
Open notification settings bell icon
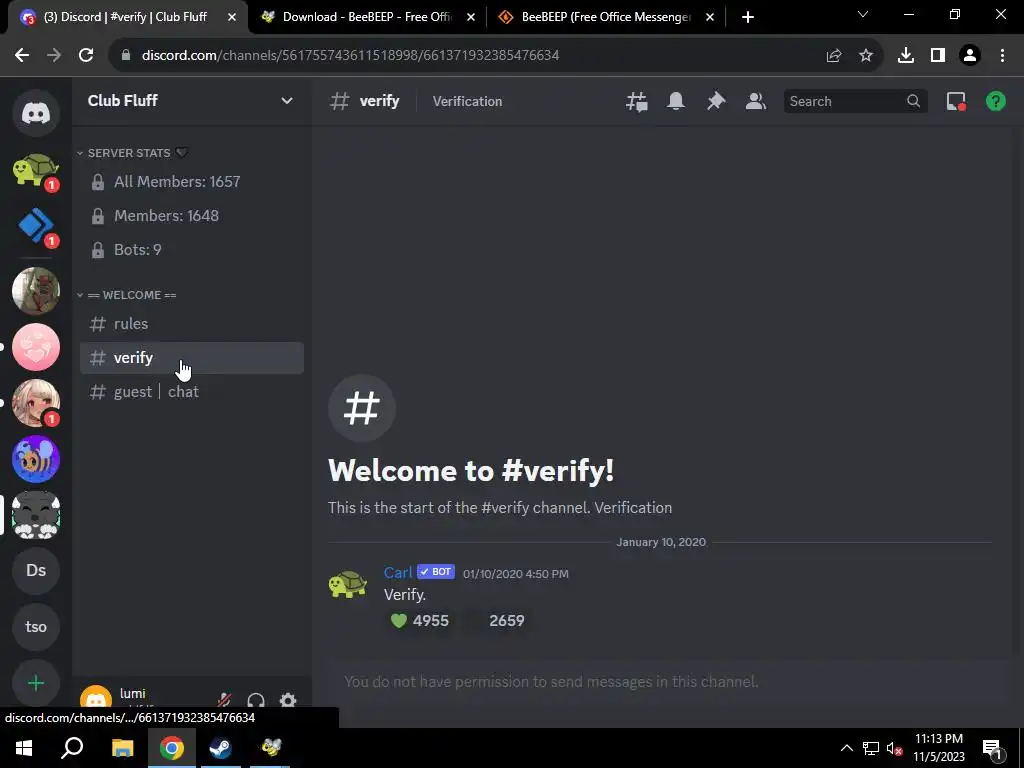676,101
